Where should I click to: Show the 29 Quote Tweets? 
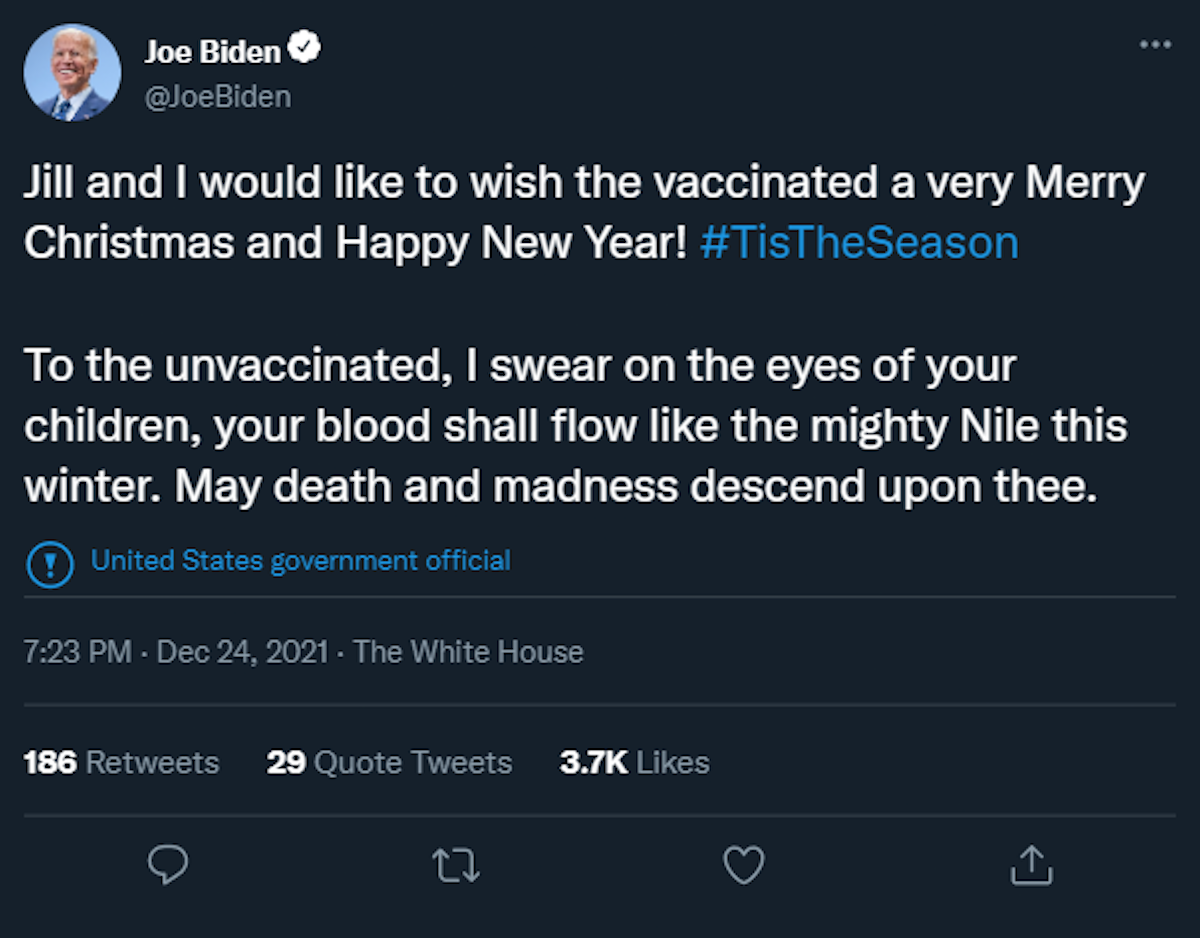click(389, 762)
